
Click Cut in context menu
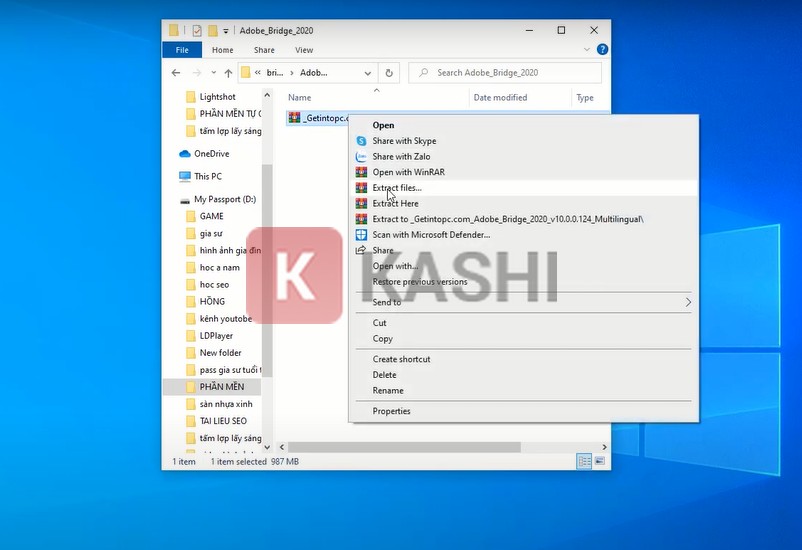tap(524, 323)
